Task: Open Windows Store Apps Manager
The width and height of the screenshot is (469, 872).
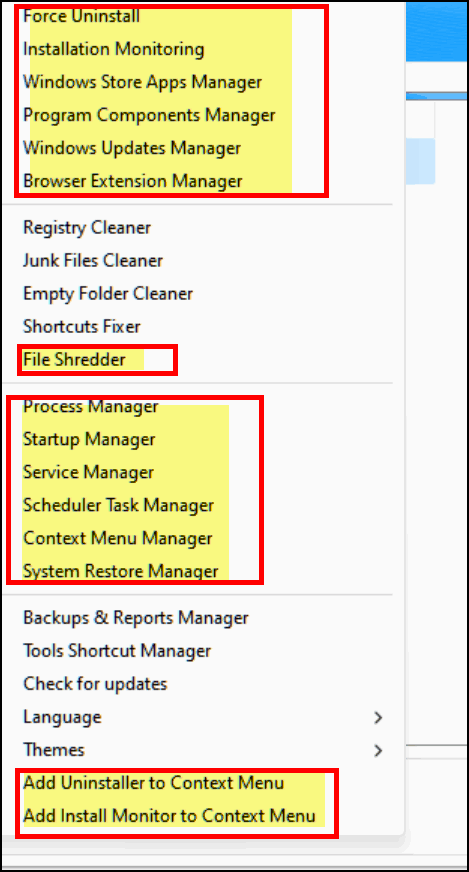Action: pyautogui.click(x=142, y=82)
